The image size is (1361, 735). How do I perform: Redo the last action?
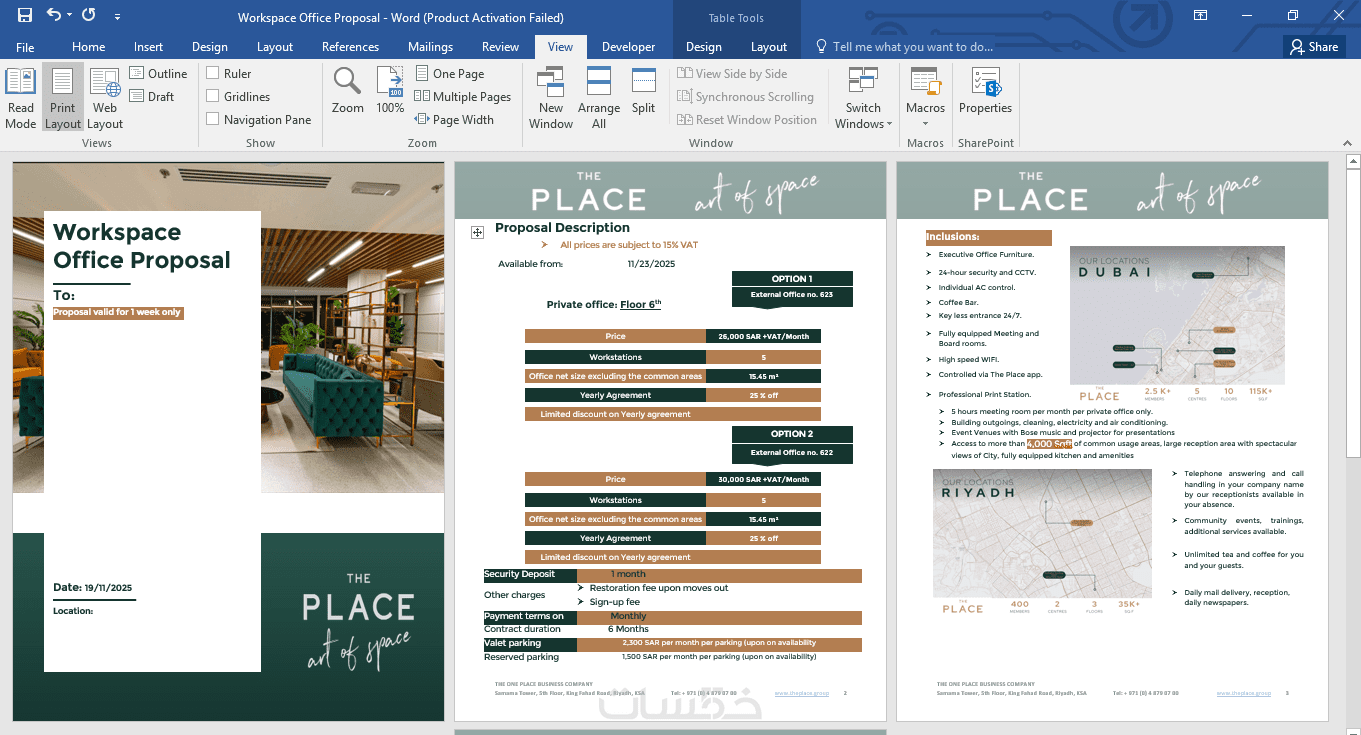pyautogui.click(x=88, y=15)
